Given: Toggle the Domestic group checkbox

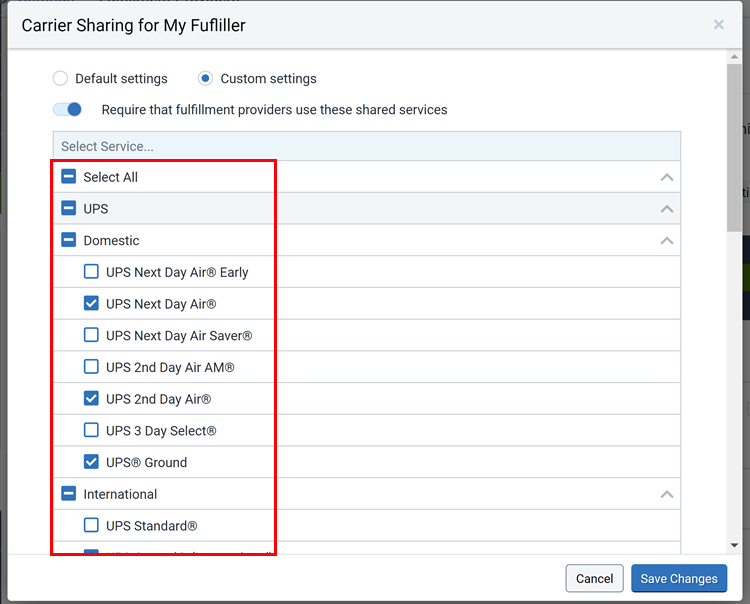Looking at the screenshot, I should coord(69,240).
